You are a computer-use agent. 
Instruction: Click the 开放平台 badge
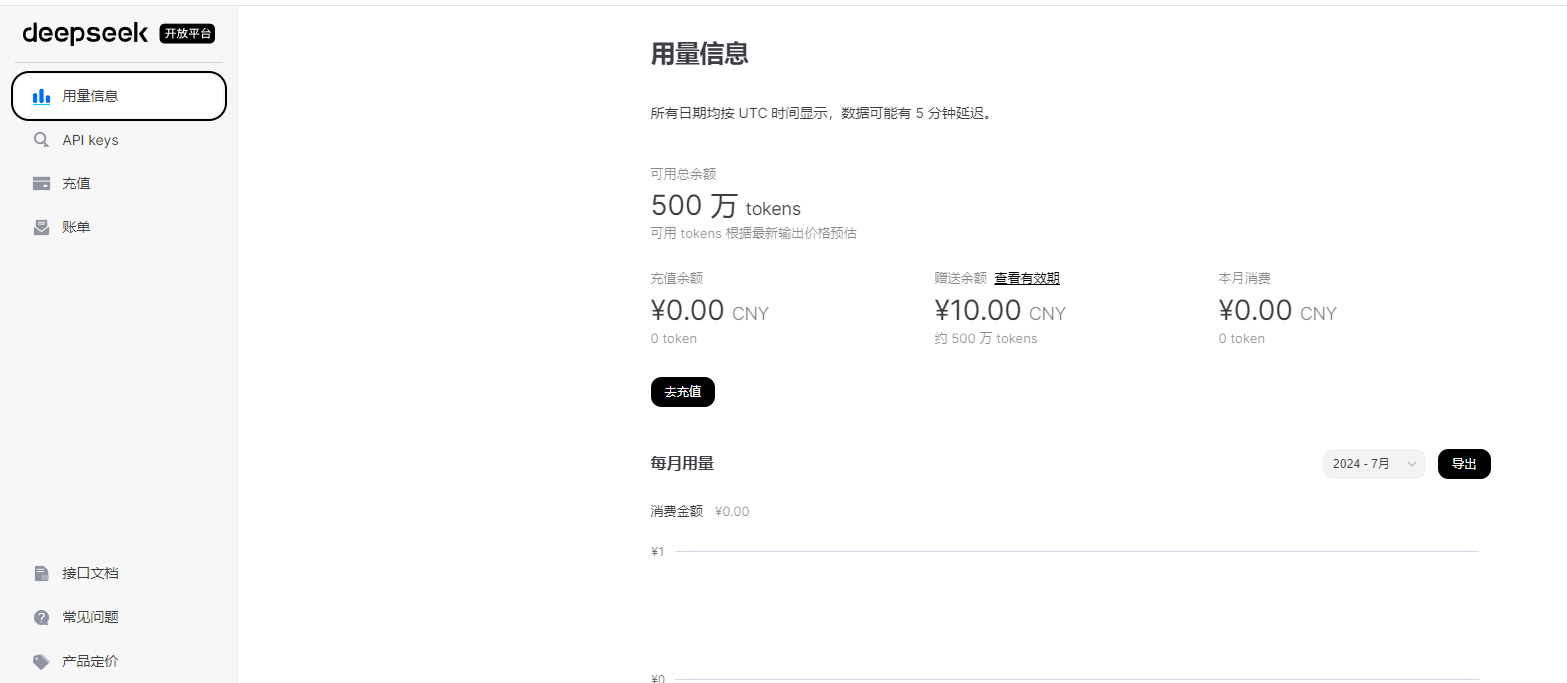click(187, 34)
